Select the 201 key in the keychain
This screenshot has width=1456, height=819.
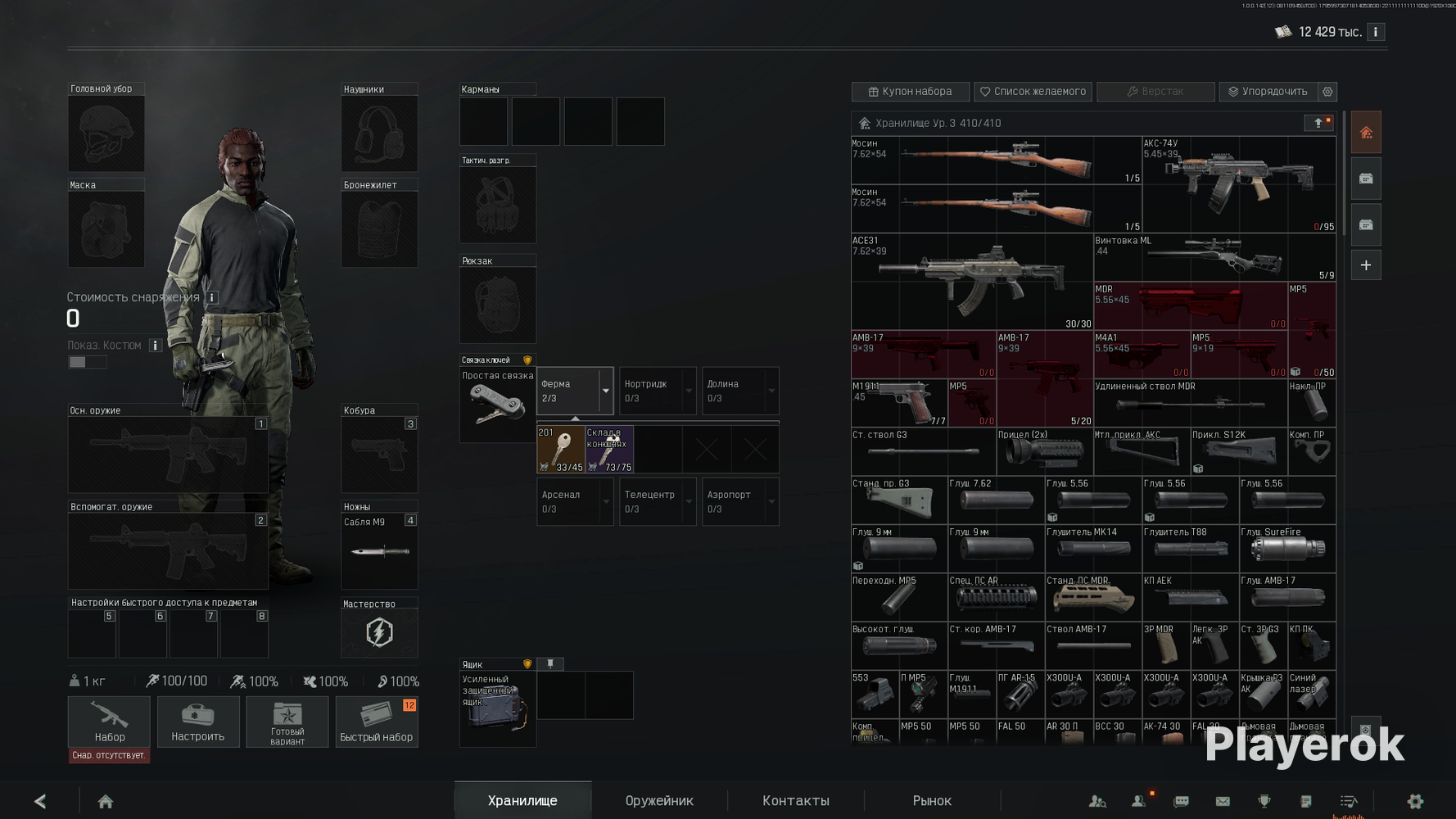point(561,450)
